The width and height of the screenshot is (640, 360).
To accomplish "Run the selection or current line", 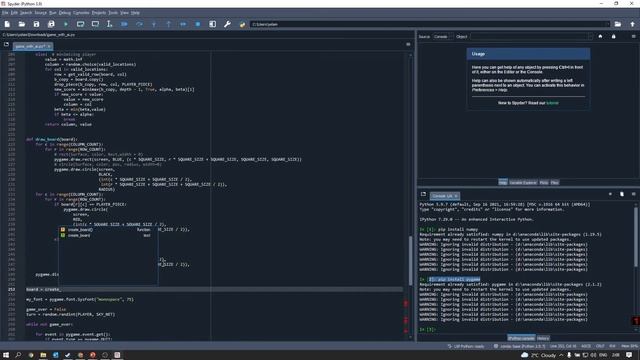I will coord(109,24).
